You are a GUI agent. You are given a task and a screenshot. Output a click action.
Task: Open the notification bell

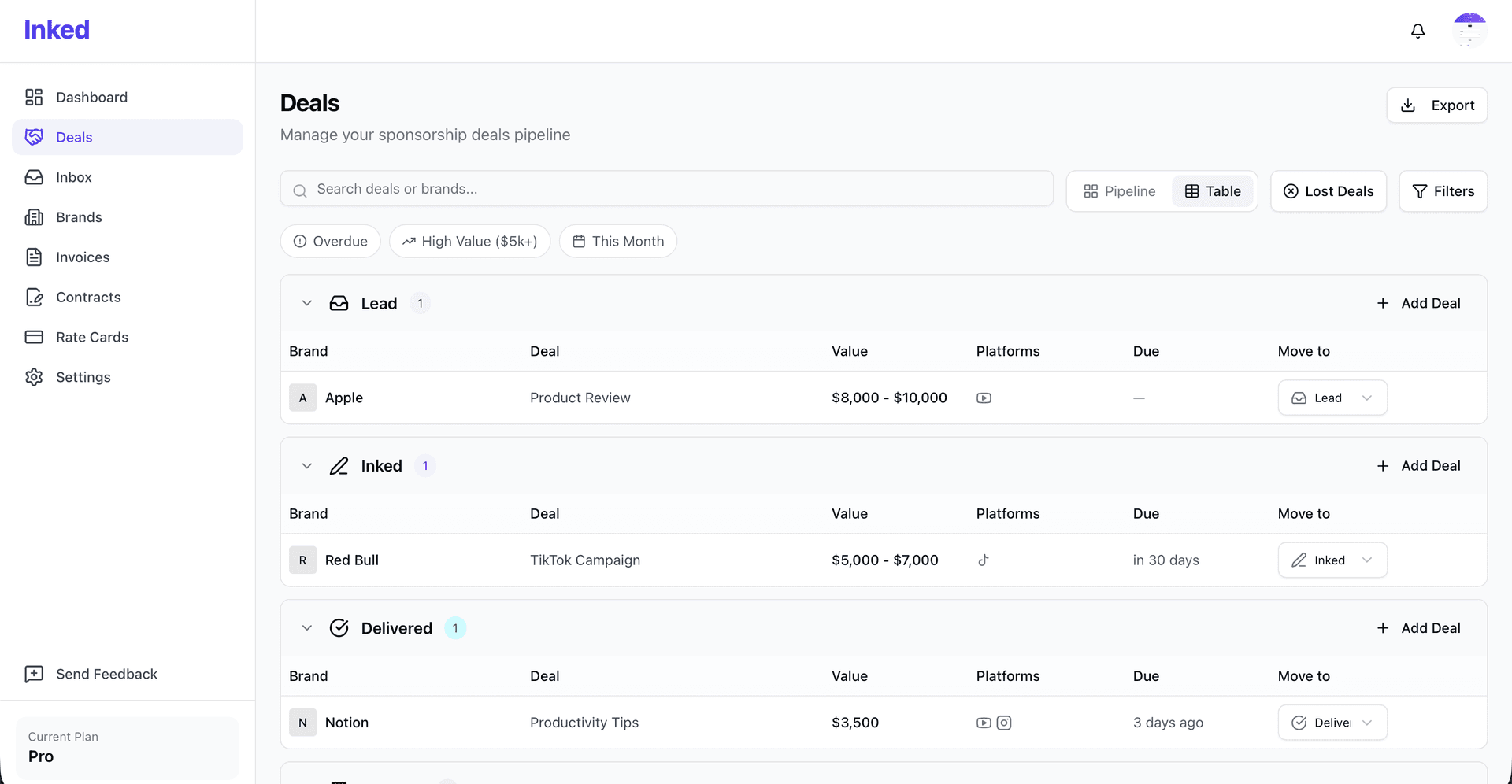[x=1417, y=31]
